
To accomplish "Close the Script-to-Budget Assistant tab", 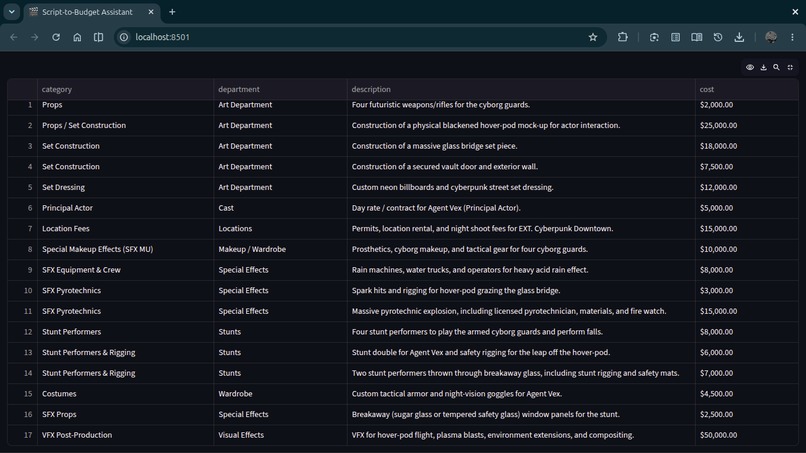I will pyautogui.click(x=151, y=12).
